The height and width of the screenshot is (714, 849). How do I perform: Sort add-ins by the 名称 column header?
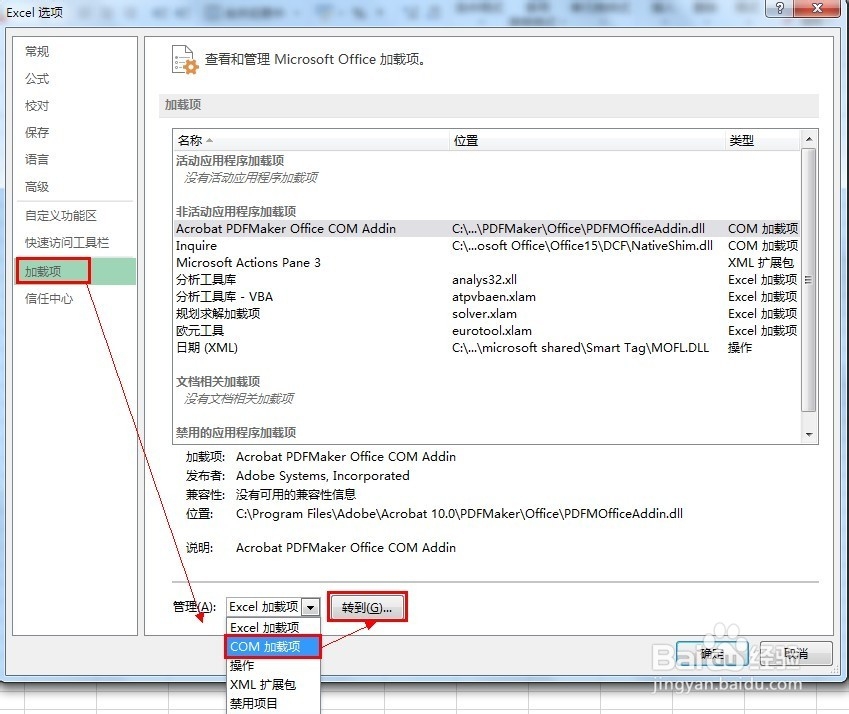click(310, 141)
